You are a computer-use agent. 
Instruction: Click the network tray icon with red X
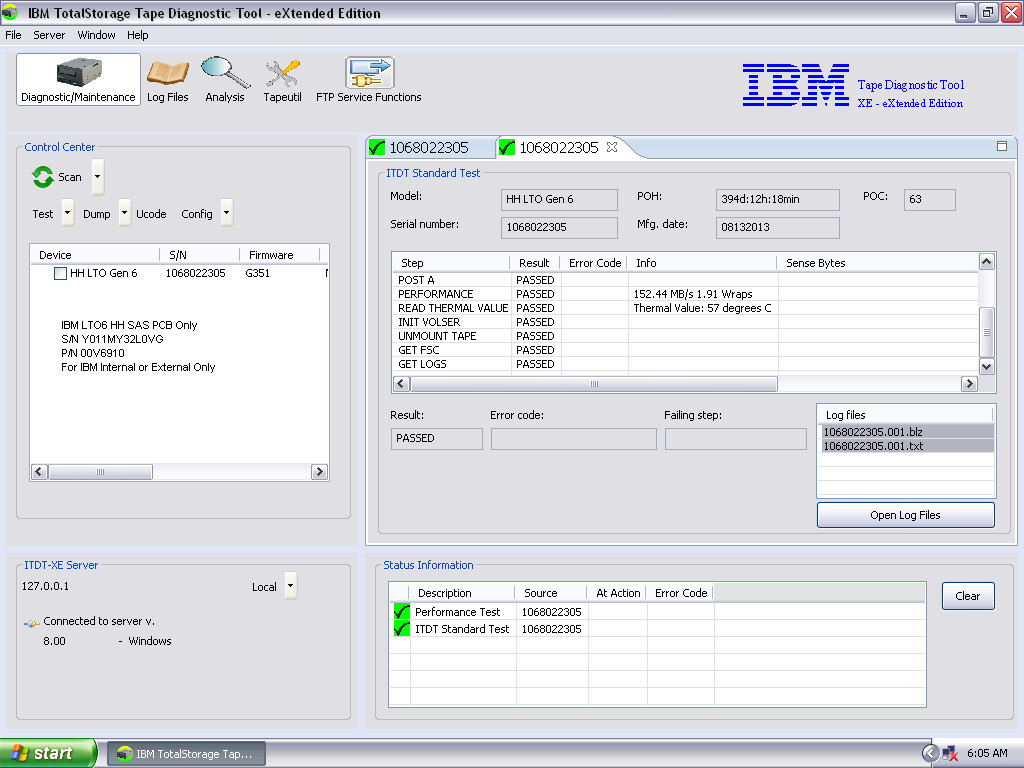tap(950, 754)
